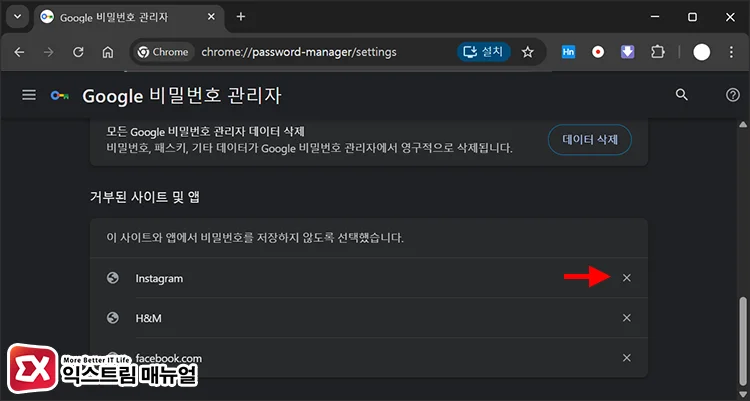
Task: Open the purple download extension icon
Action: point(628,52)
